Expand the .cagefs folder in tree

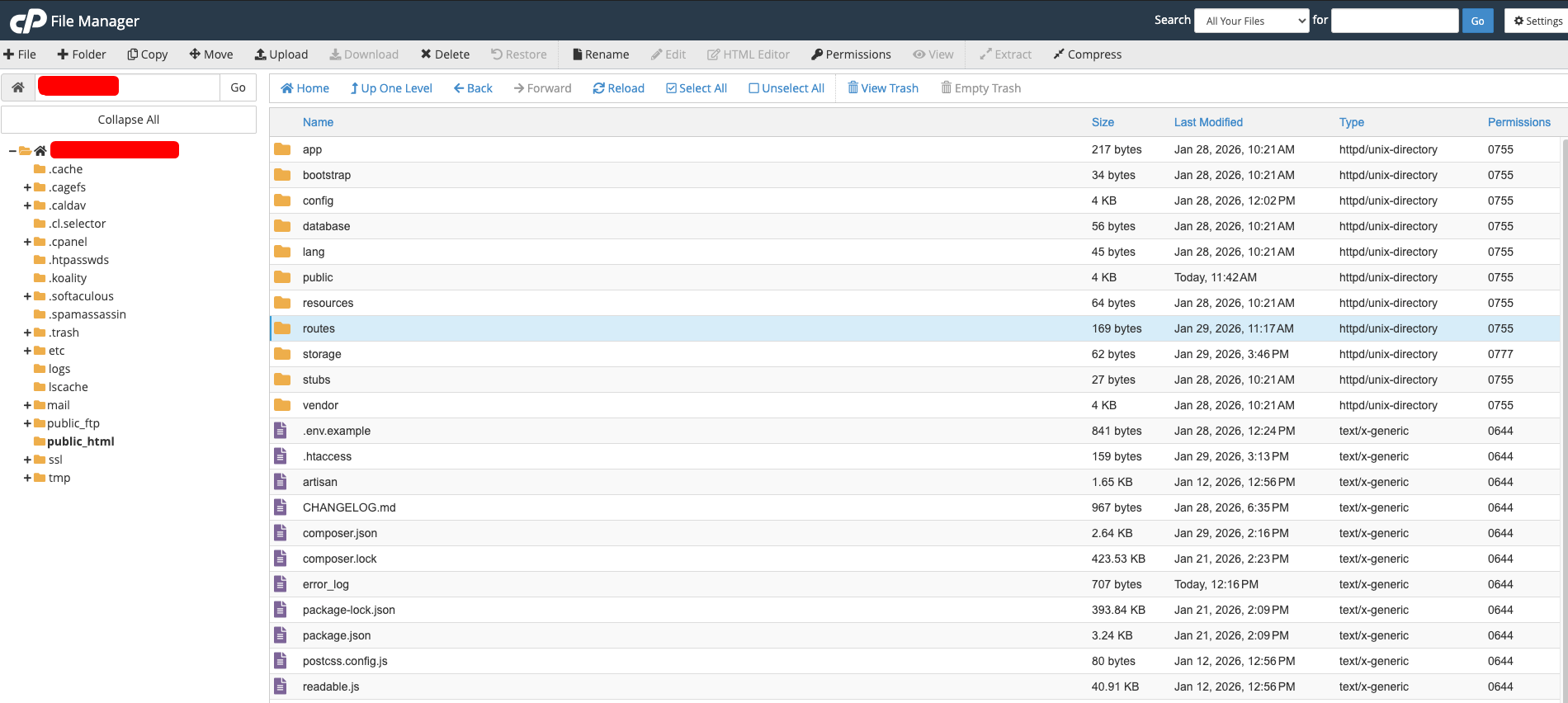pyautogui.click(x=27, y=187)
